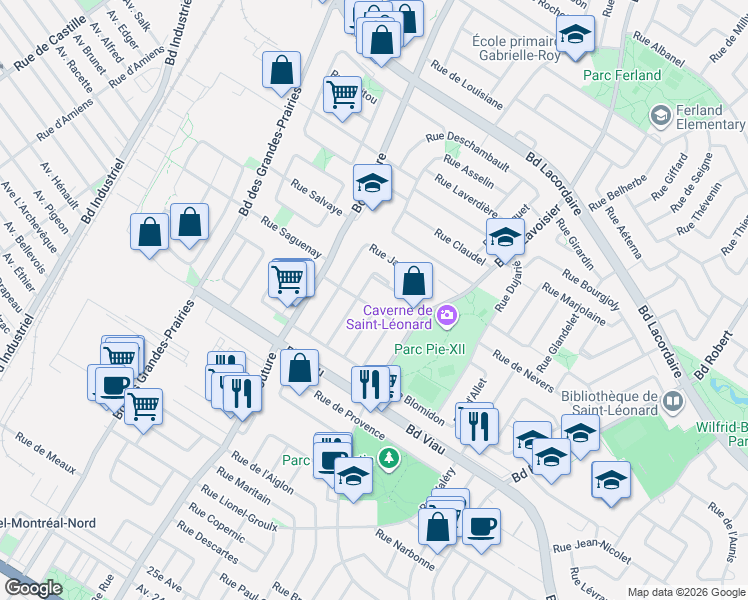
Task: Open the Ferland Elementary label
Action: pyautogui.click(x=710, y=117)
